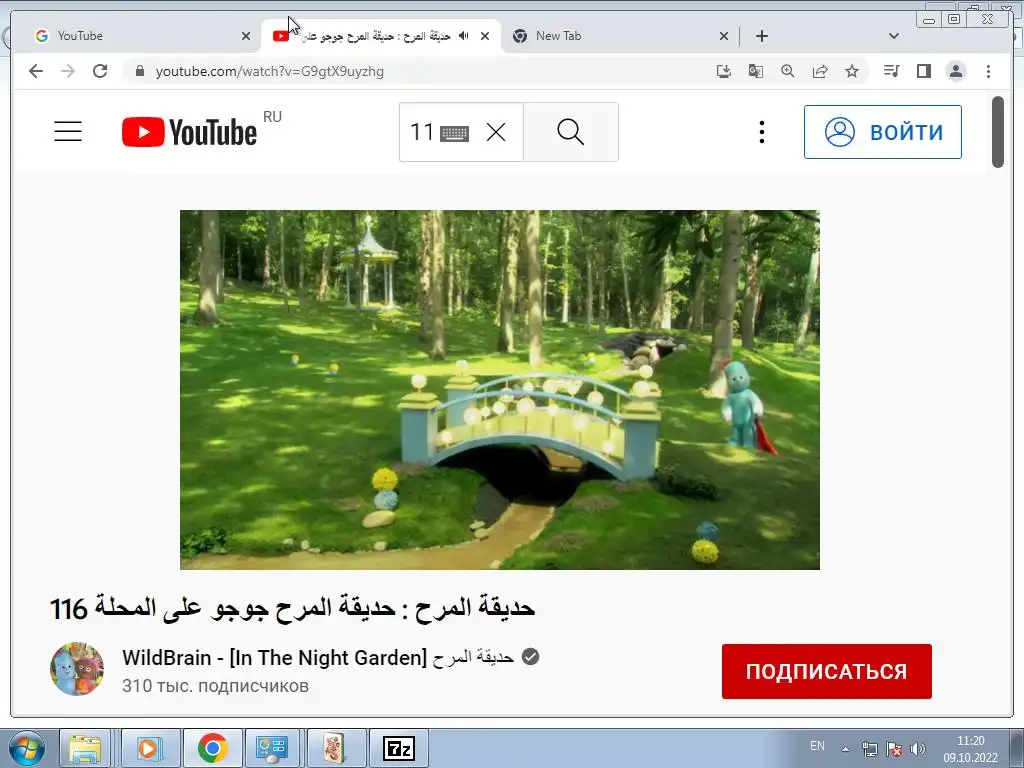Open media controls icon in toolbar
Viewport: 1024px width, 768px height.
click(891, 71)
